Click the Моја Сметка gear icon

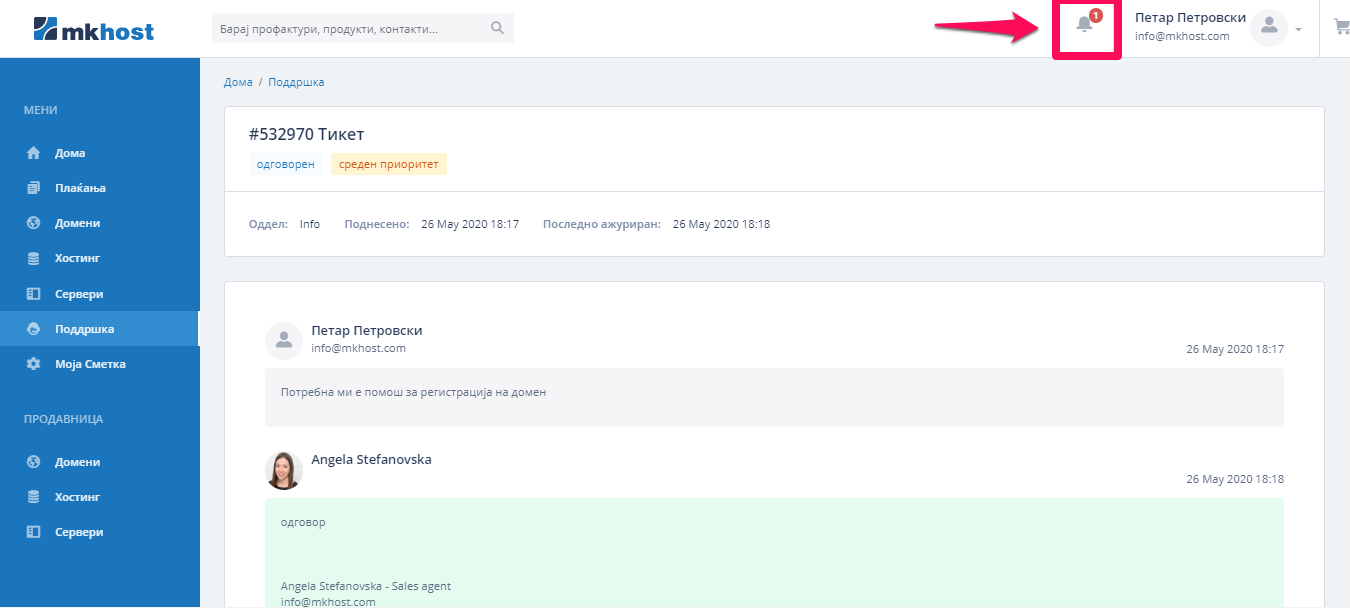pos(33,364)
